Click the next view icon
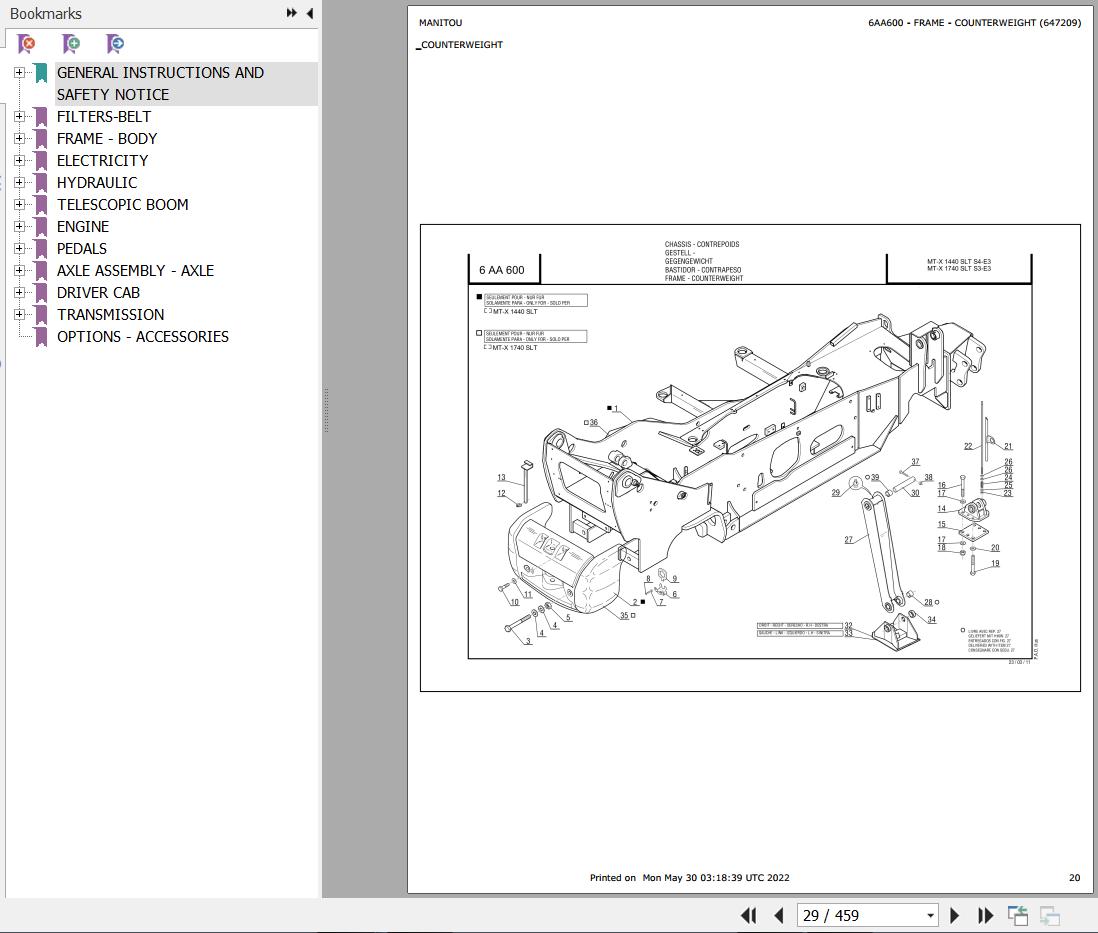The height and width of the screenshot is (933, 1098). (1049, 915)
